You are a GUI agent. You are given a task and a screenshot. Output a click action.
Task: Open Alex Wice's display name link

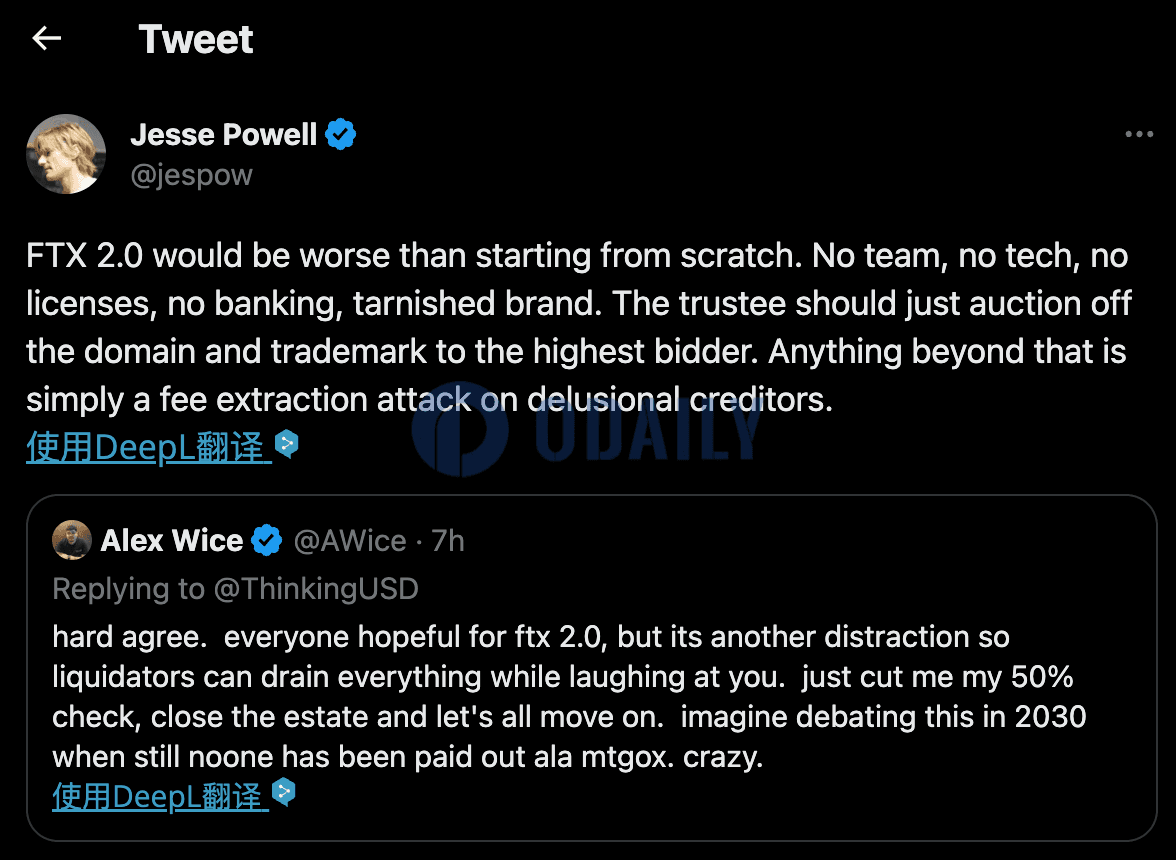pos(172,541)
